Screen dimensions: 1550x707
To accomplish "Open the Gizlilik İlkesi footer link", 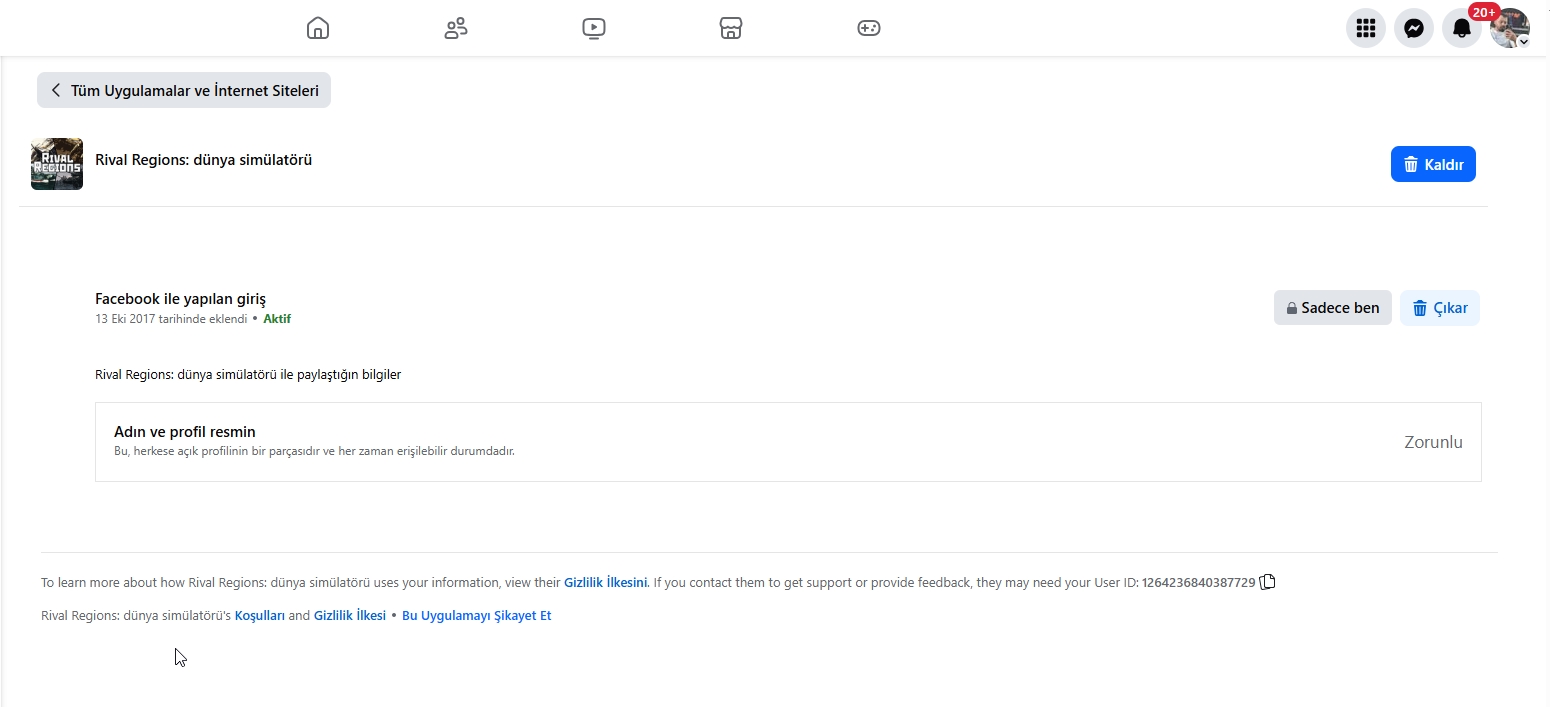I will [x=350, y=616].
